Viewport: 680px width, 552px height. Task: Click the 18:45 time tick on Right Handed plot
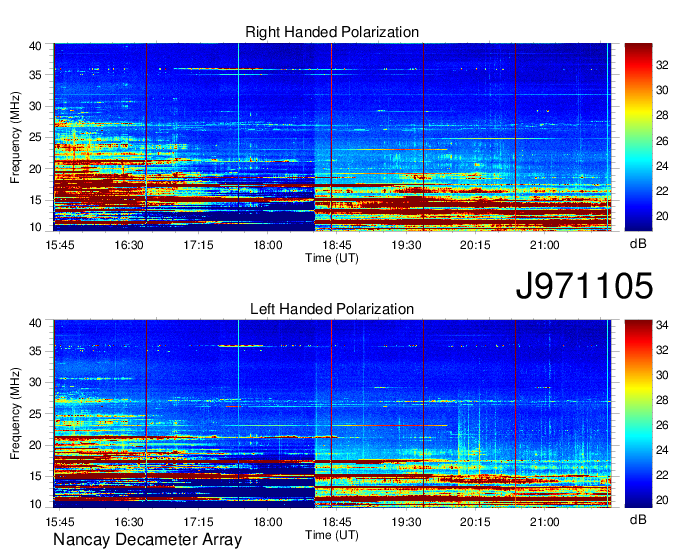pyautogui.click(x=337, y=245)
